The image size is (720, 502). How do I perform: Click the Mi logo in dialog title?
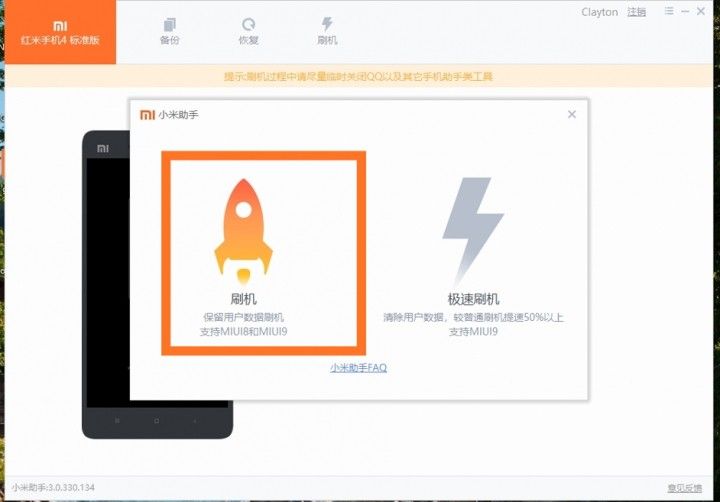click(x=147, y=115)
